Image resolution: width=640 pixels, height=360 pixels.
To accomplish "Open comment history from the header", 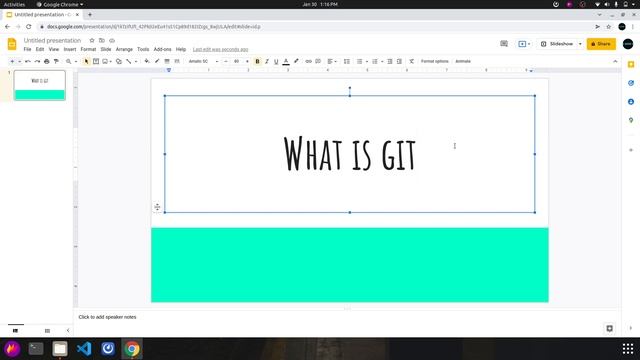I will (504, 44).
